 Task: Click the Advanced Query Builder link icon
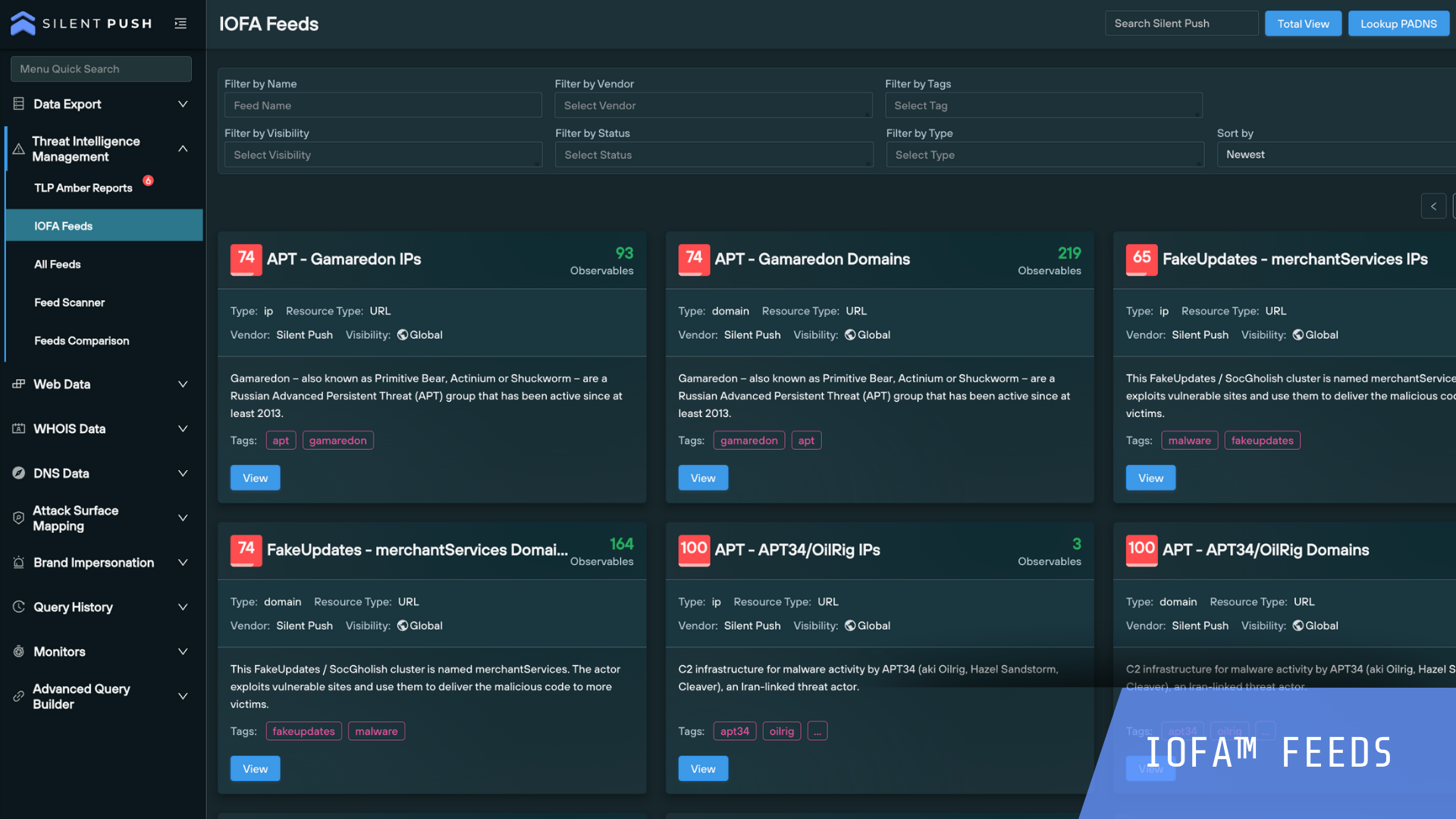(x=19, y=696)
